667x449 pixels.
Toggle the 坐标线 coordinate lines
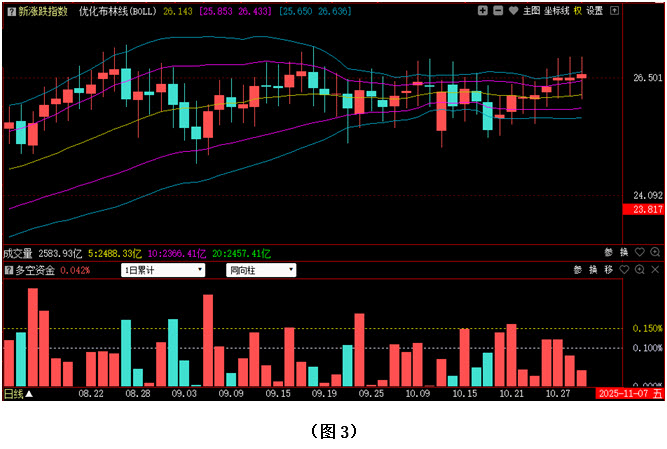(556, 10)
